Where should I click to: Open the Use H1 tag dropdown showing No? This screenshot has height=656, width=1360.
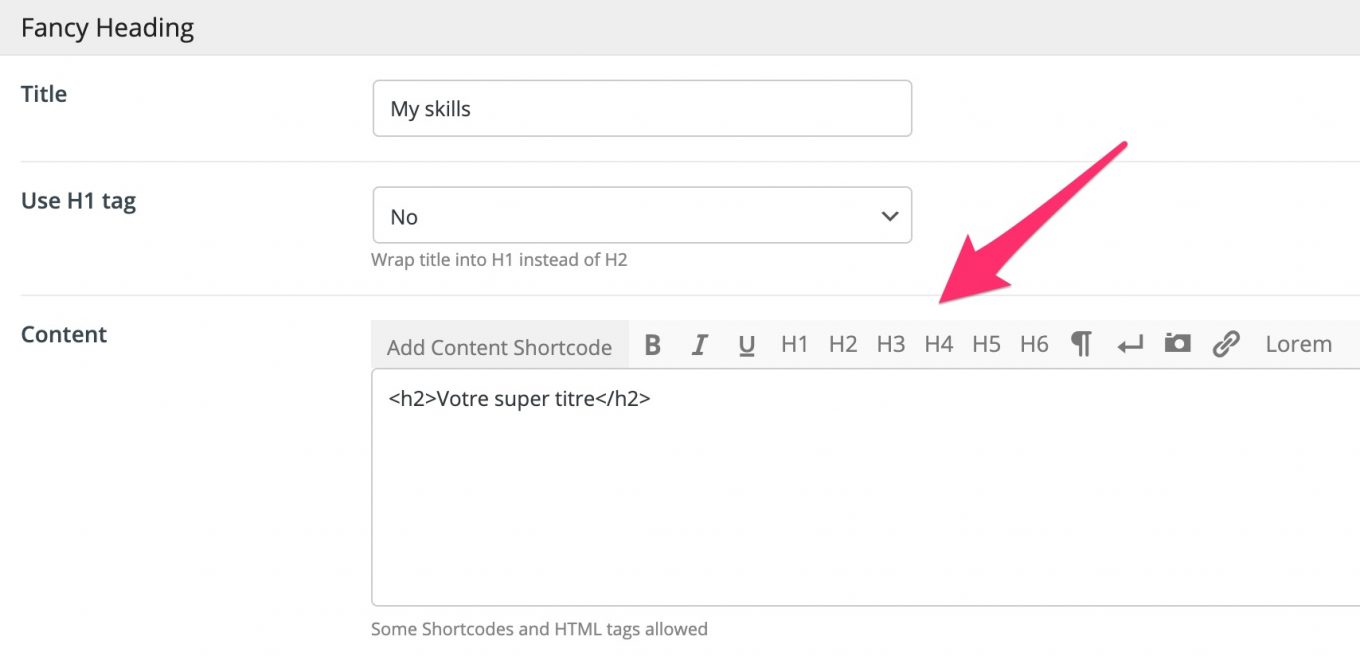641,216
